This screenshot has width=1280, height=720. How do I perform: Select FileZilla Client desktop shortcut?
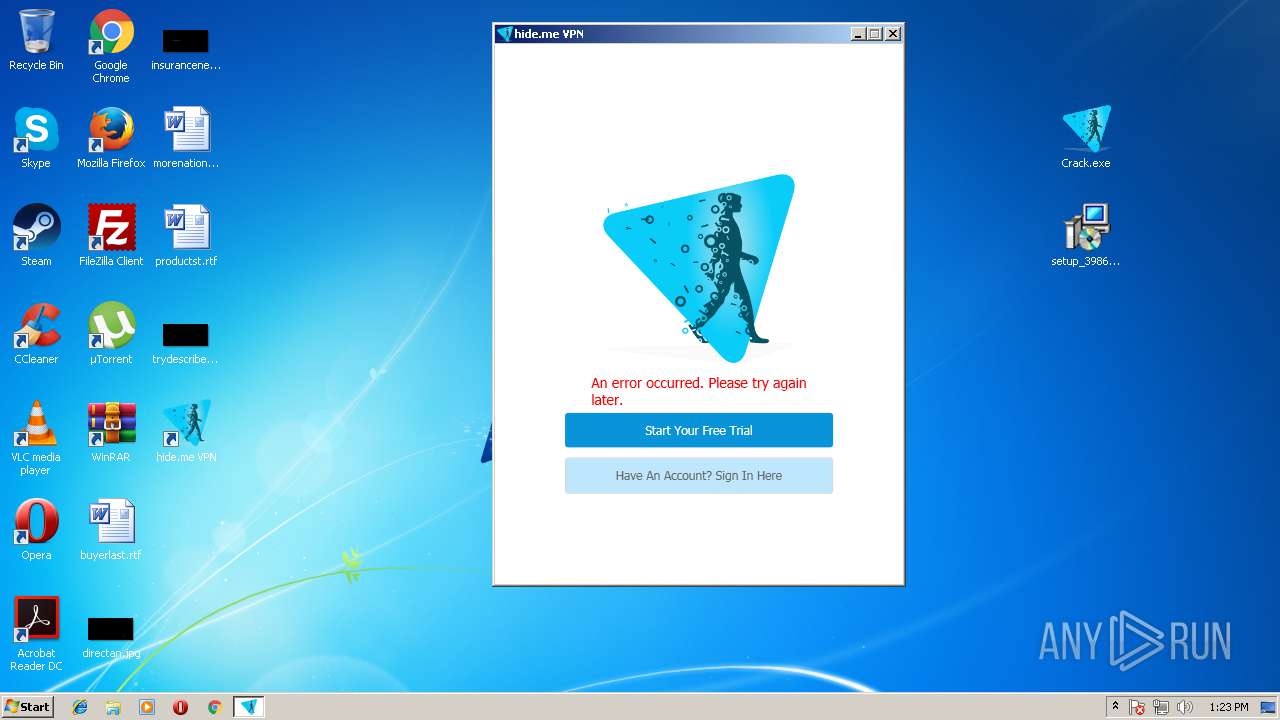(x=111, y=236)
